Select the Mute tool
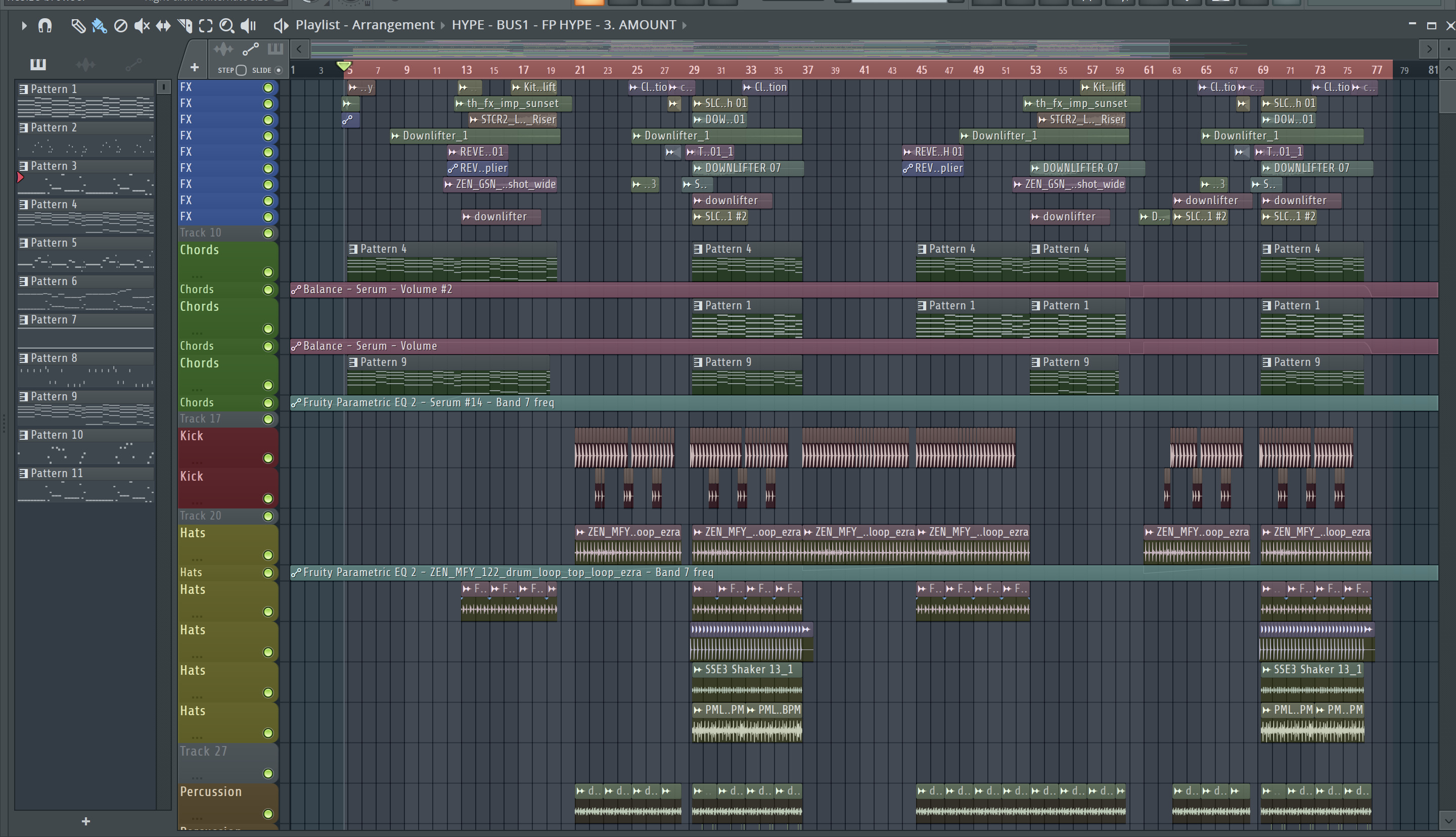 click(x=142, y=25)
